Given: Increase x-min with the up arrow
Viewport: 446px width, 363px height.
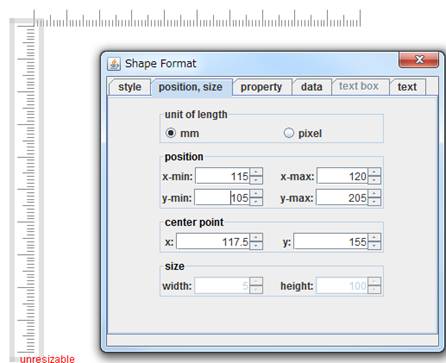Looking at the screenshot, I should pos(256,172).
